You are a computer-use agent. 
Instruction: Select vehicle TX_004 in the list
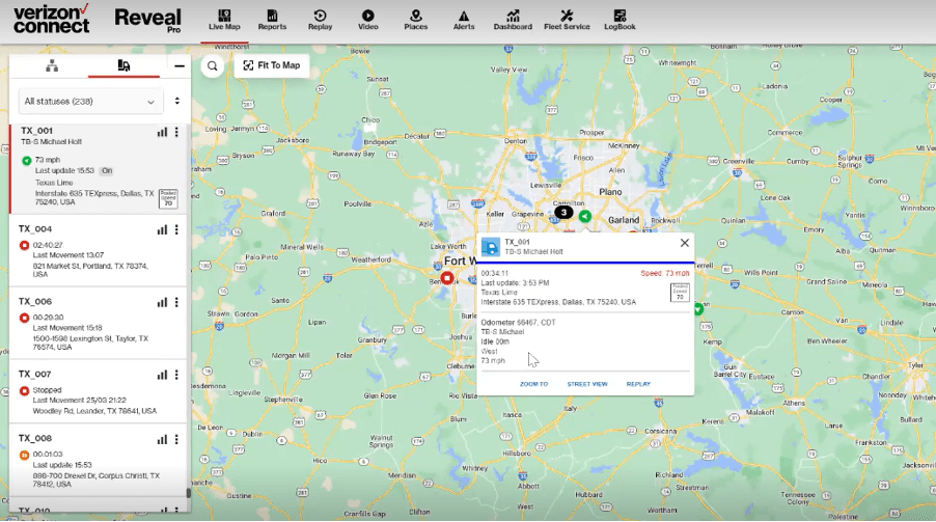pos(98,251)
